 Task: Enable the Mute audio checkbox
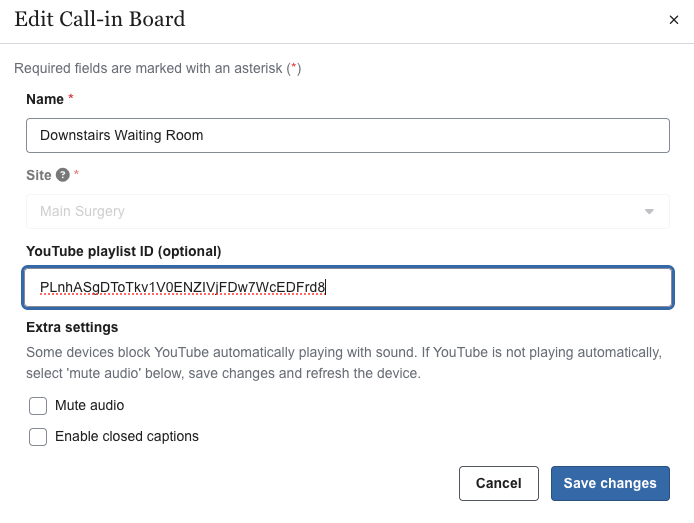pos(38,406)
